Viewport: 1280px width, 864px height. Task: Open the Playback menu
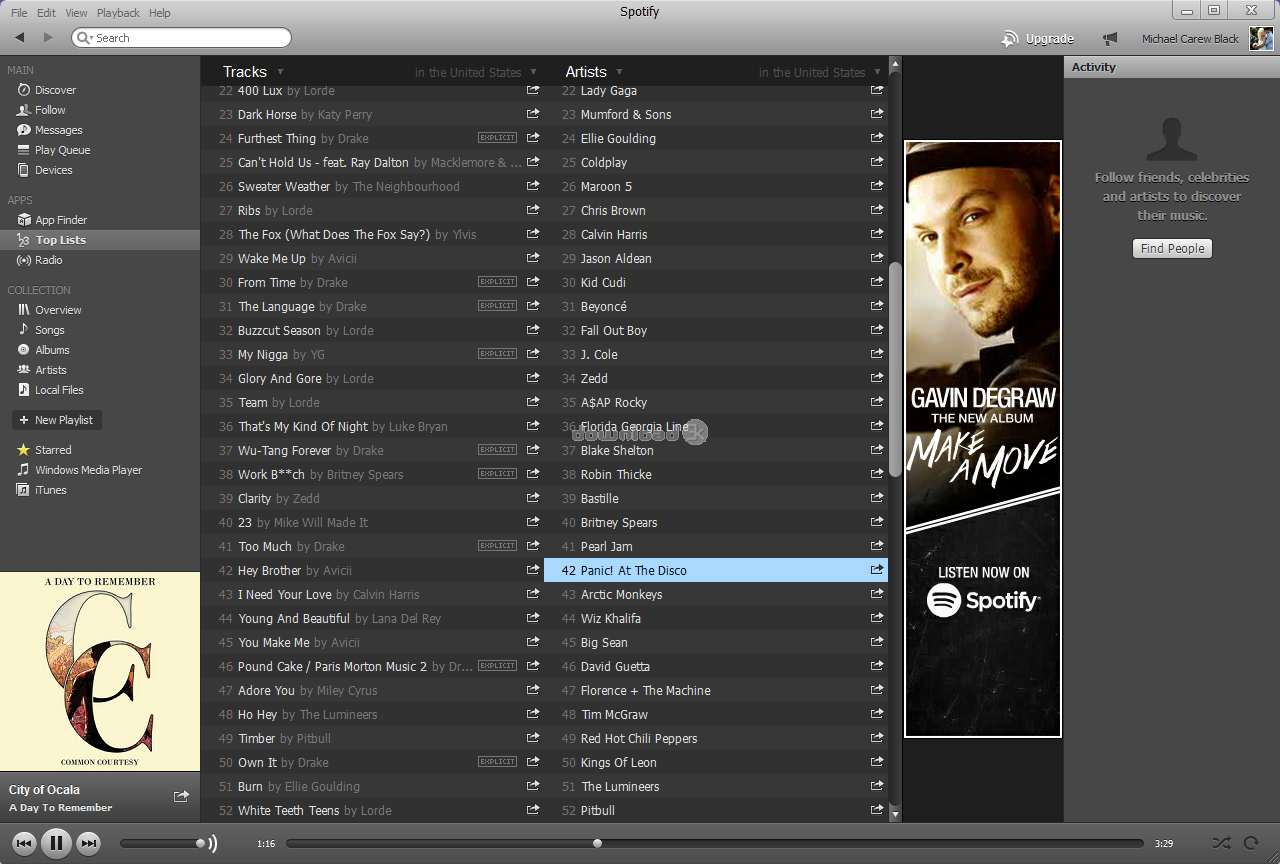click(x=117, y=12)
